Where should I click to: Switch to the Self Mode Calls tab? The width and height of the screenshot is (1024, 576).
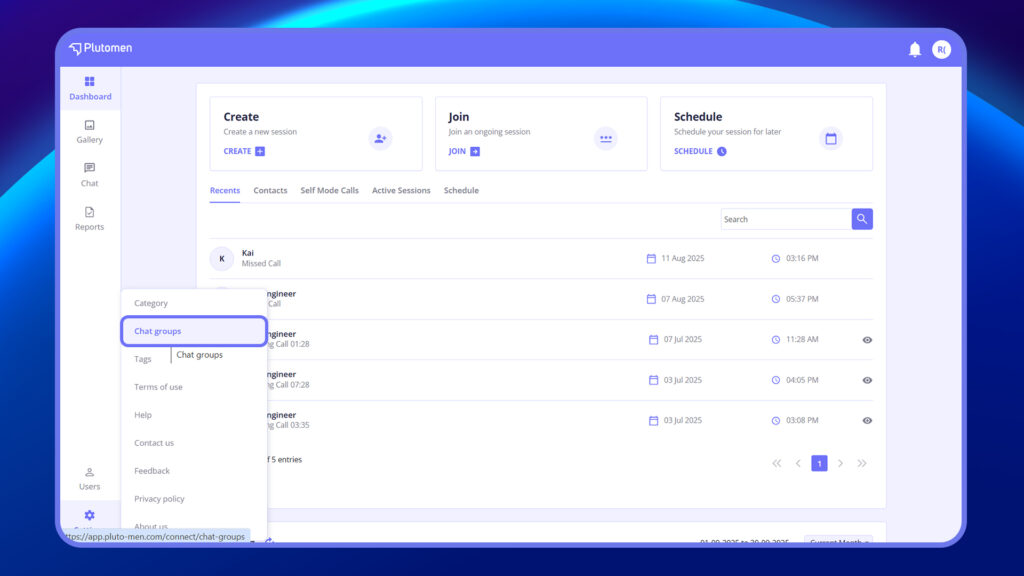pyautogui.click(x=329, y=191)
